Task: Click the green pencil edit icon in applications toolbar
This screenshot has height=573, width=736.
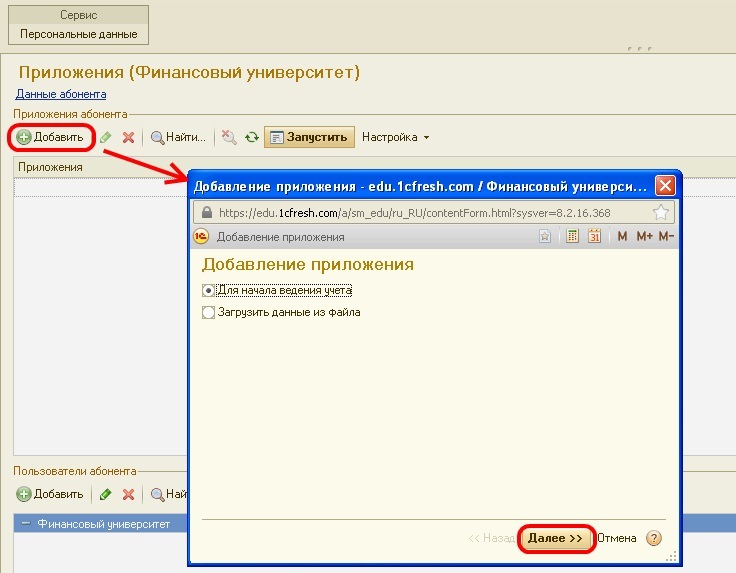Action: pyautogui.click(x=106, y=137)
